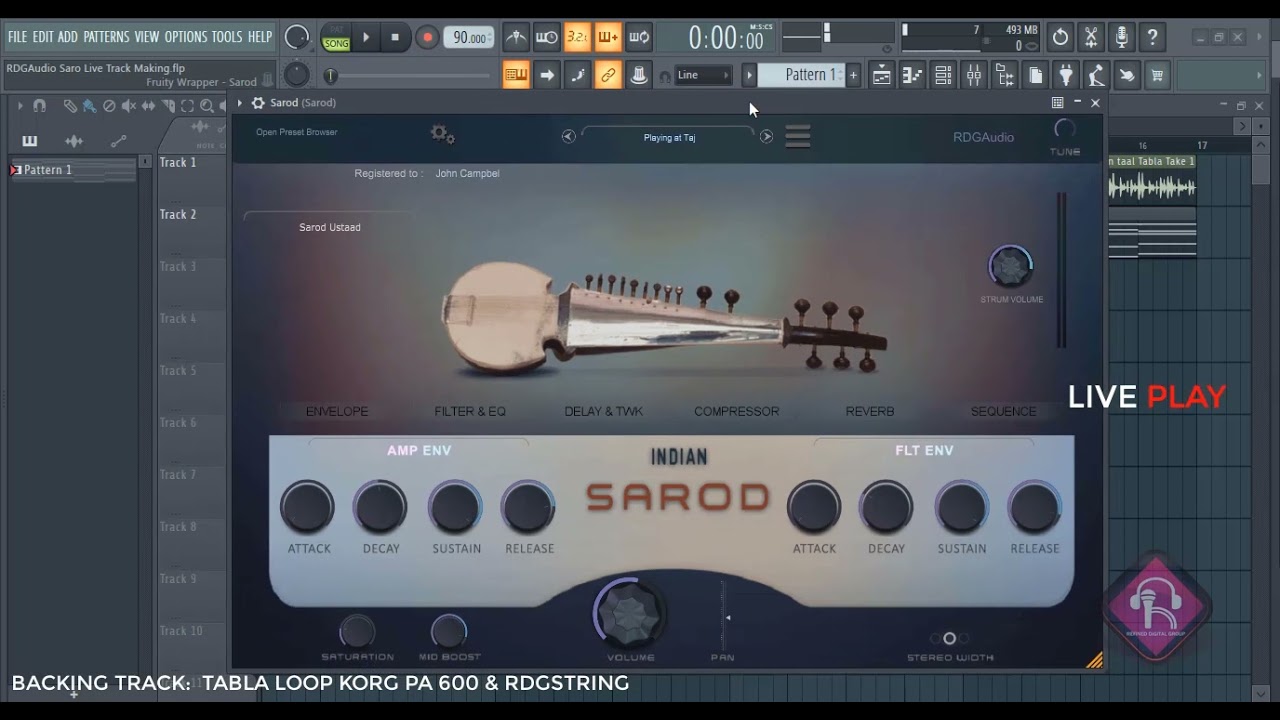Click Open Preset Browser
The width and height of the screenshot is (1280, 720).
[x=296, y=132]
